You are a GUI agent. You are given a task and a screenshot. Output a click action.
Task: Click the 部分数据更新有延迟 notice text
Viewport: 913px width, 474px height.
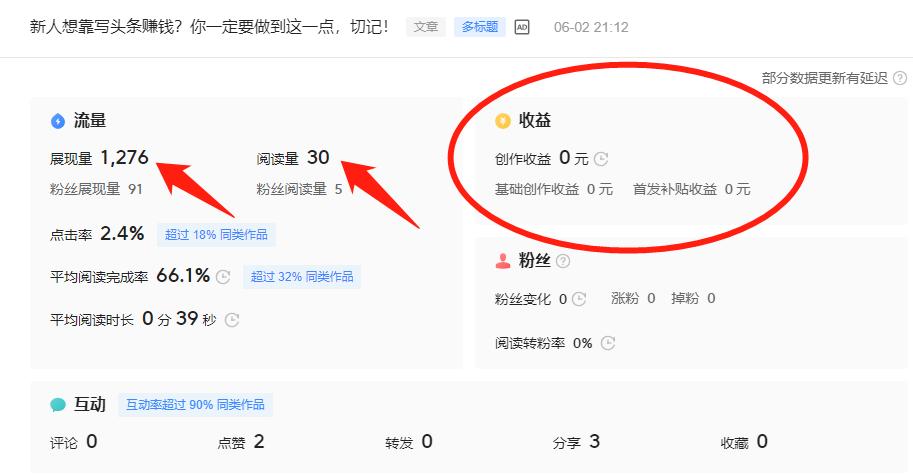[824, 78]
